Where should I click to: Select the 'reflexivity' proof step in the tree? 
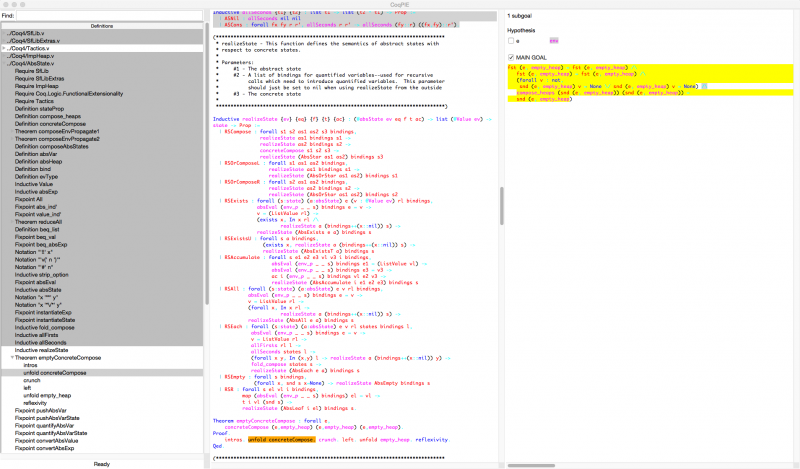[35, 403]
